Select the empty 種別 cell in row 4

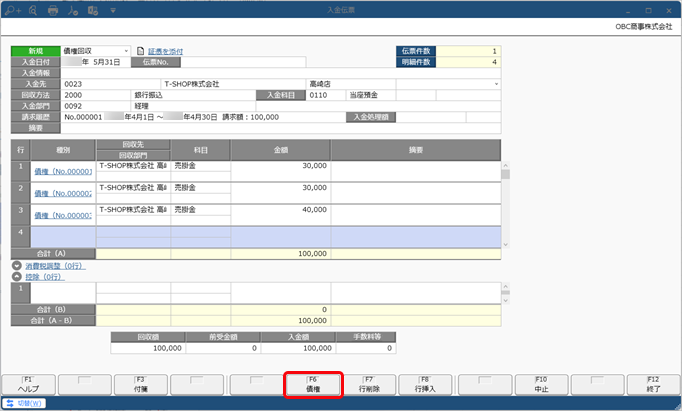coord(63,237)
